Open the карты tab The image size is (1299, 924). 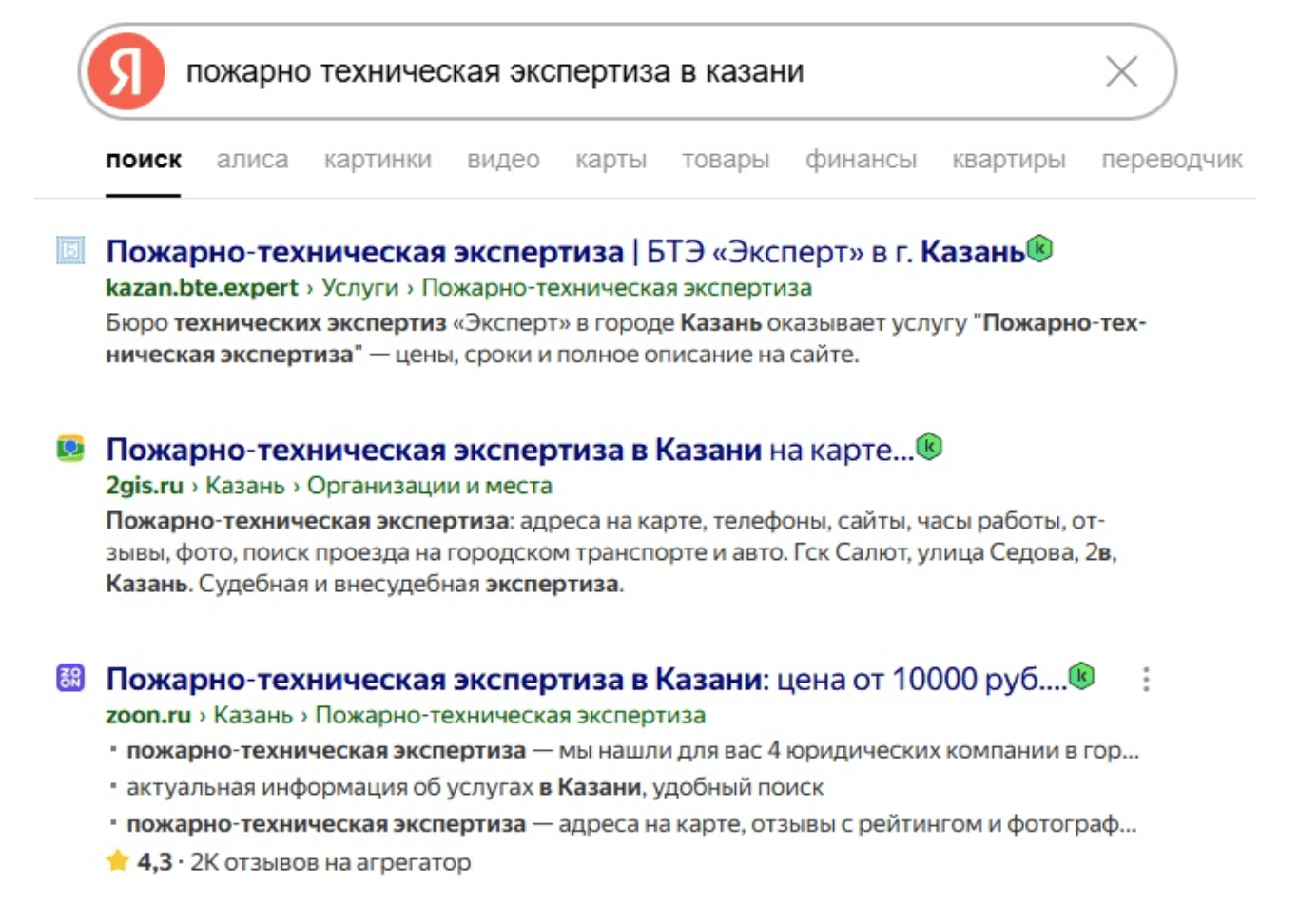pos(611,160)
